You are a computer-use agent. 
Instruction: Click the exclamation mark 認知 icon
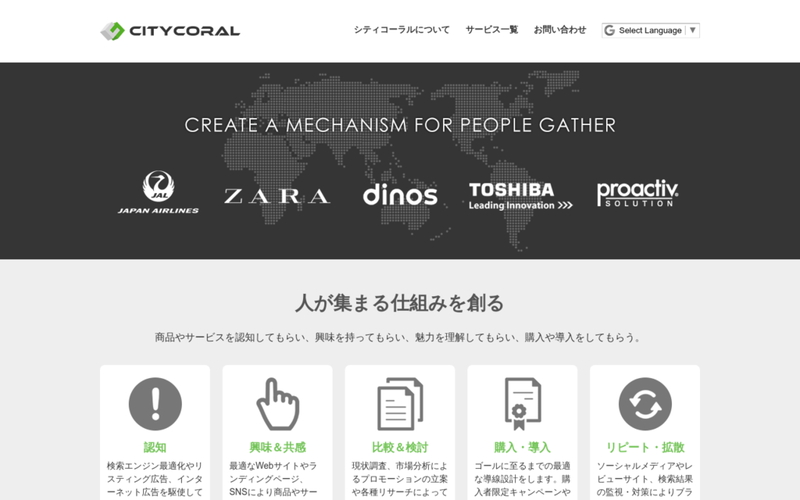point(155,404)
